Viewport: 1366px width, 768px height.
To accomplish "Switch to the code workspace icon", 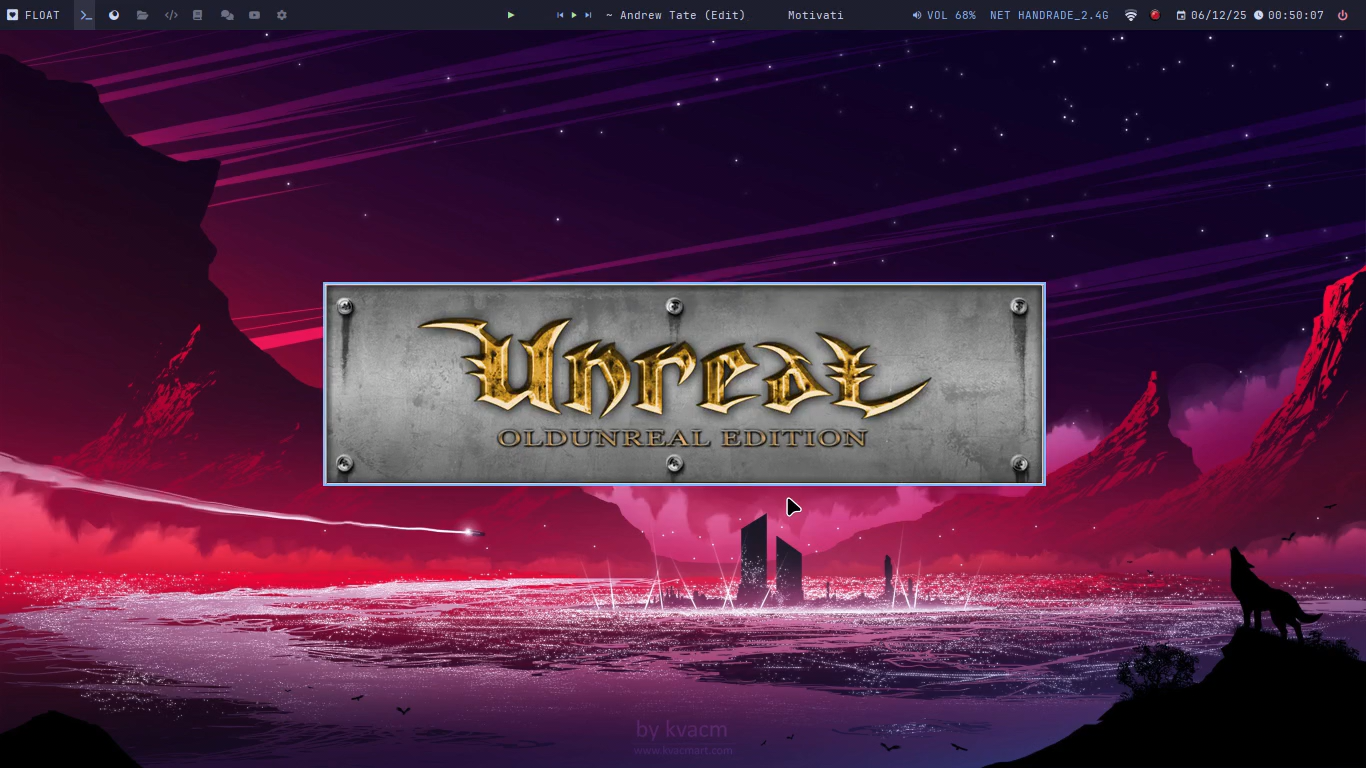I will pos(171,15).
